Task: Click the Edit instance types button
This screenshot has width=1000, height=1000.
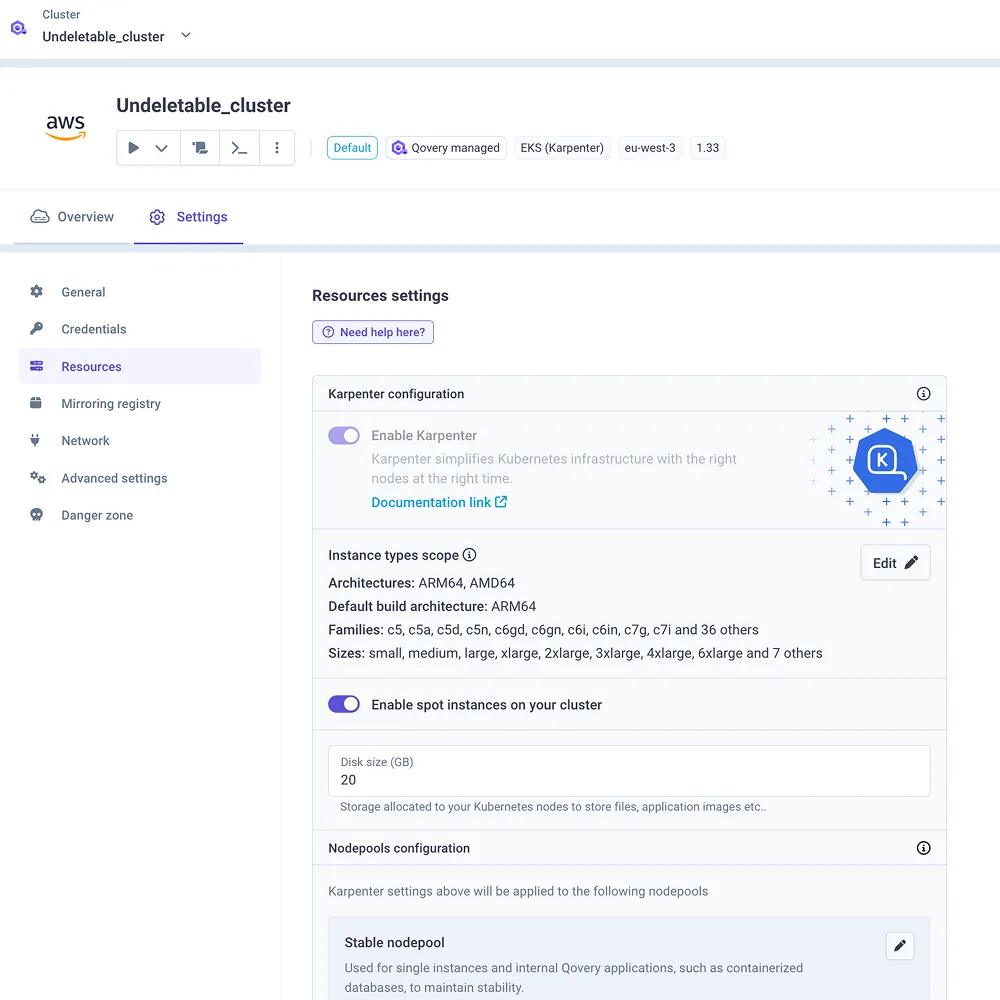Action: (x=895, y=562)
